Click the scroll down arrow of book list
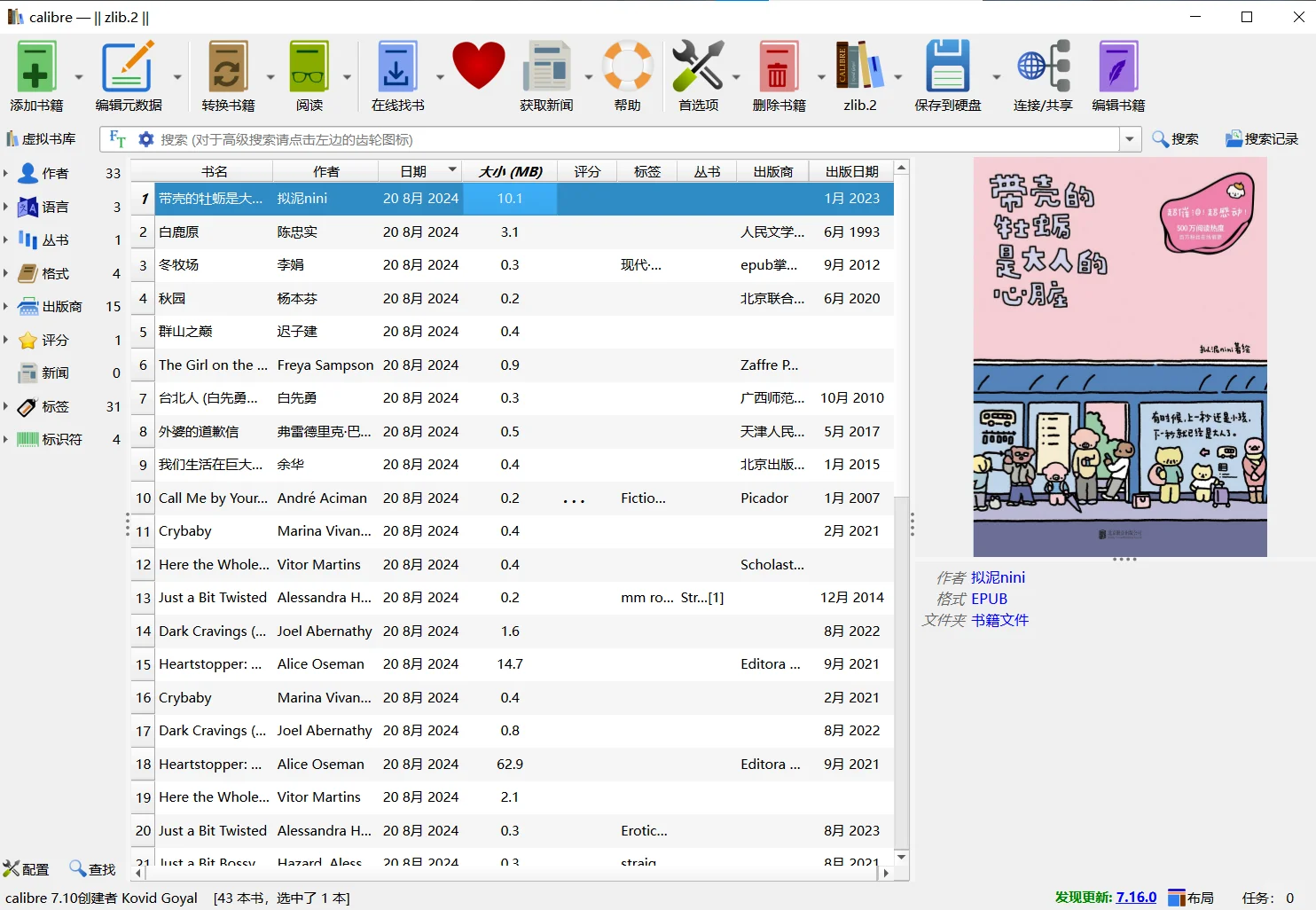 [x=902, y=858]
